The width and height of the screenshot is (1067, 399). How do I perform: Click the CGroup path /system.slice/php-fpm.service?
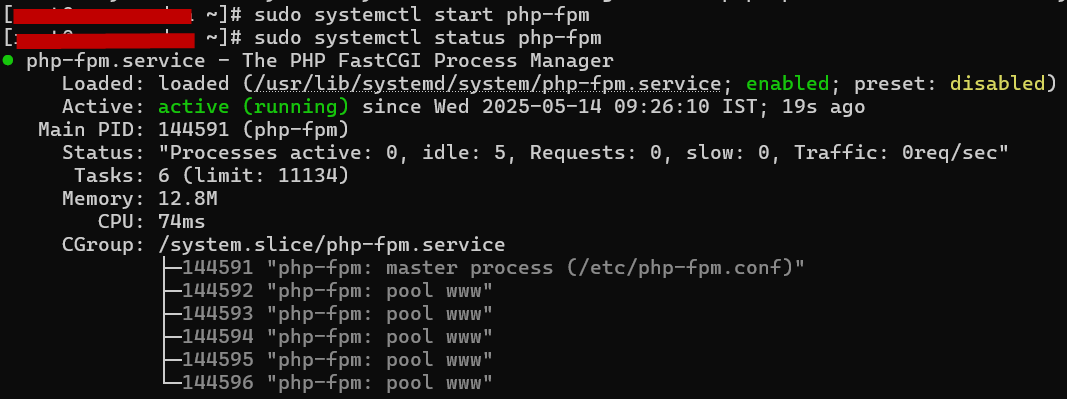click(331, 244)
